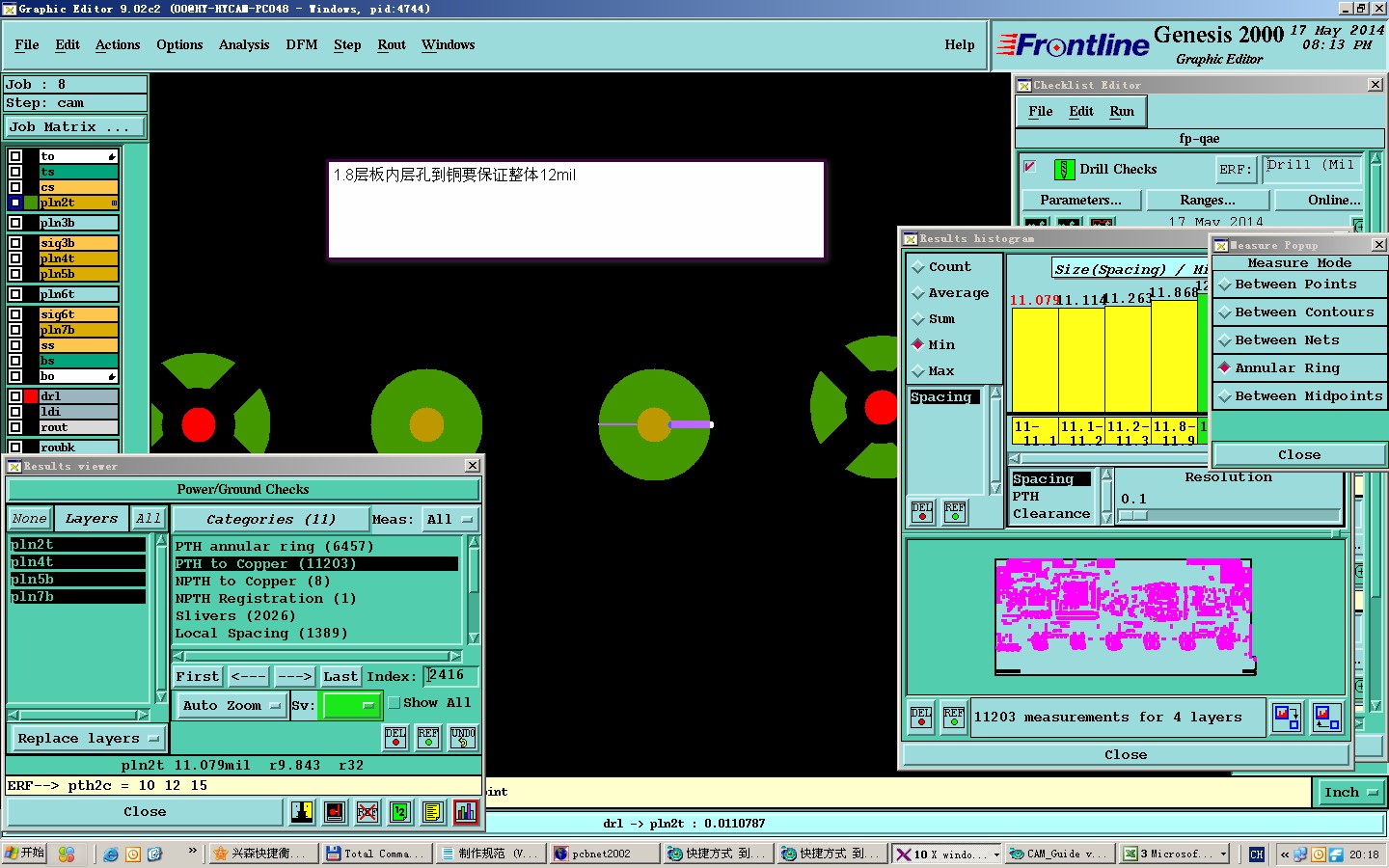
Task: Click the Index input field
Action: [x=450, y=675]
